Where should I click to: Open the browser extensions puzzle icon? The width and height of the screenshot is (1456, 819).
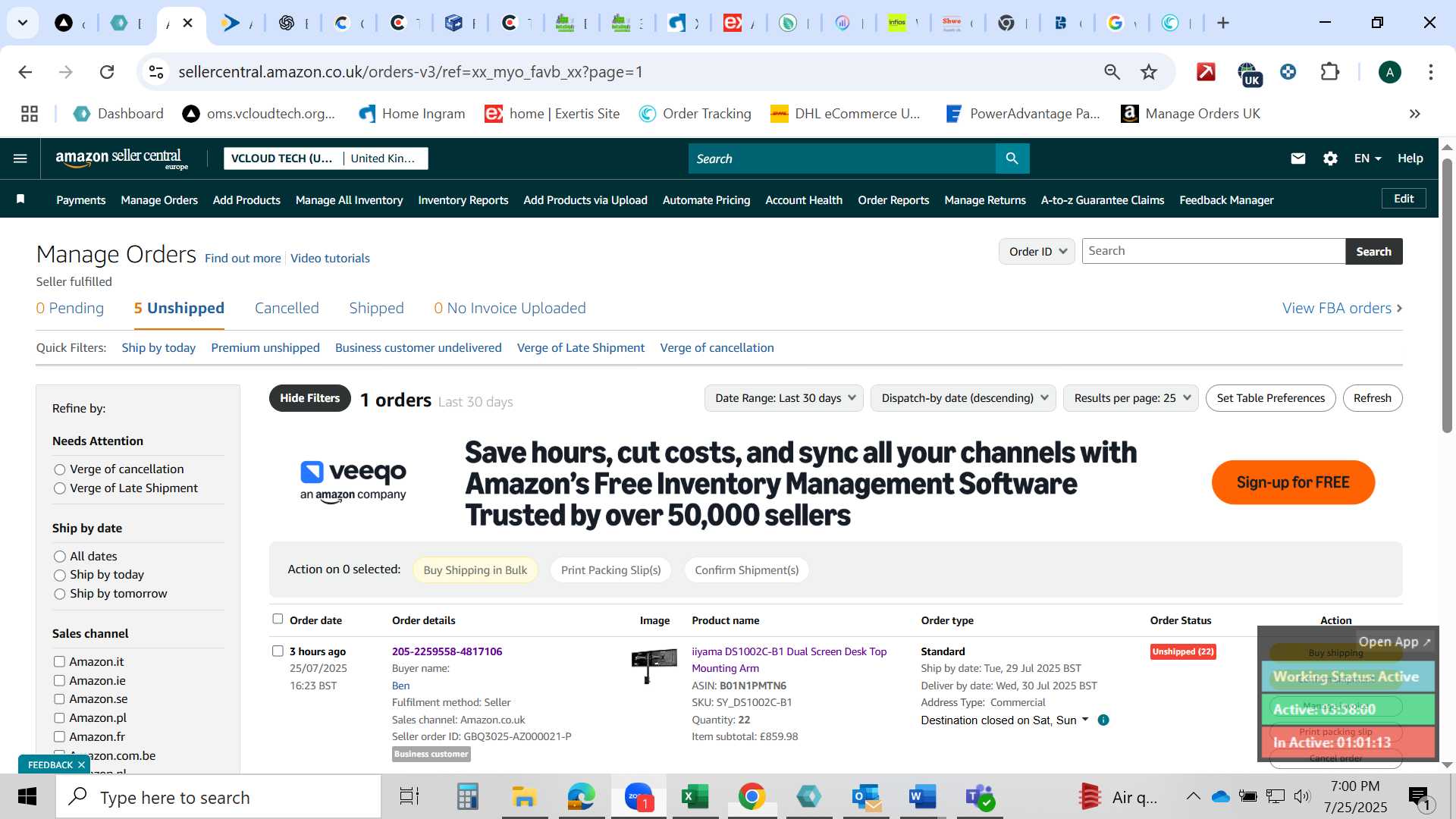[1330, 72]
